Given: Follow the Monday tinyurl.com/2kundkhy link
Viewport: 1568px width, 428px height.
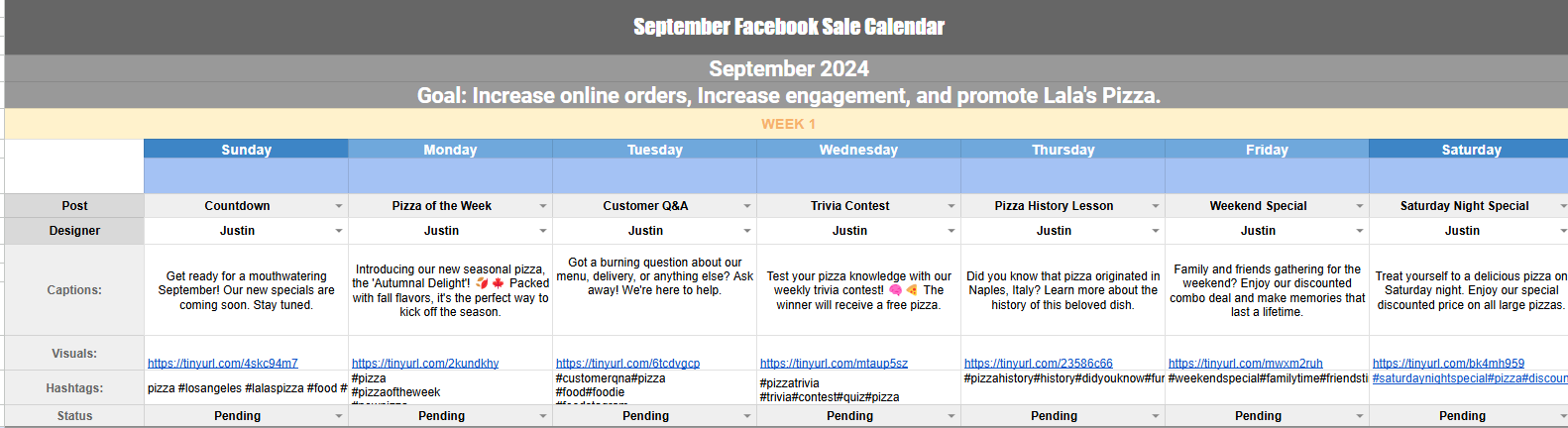Looking at the screenshot, I should [x=425, y=364].
